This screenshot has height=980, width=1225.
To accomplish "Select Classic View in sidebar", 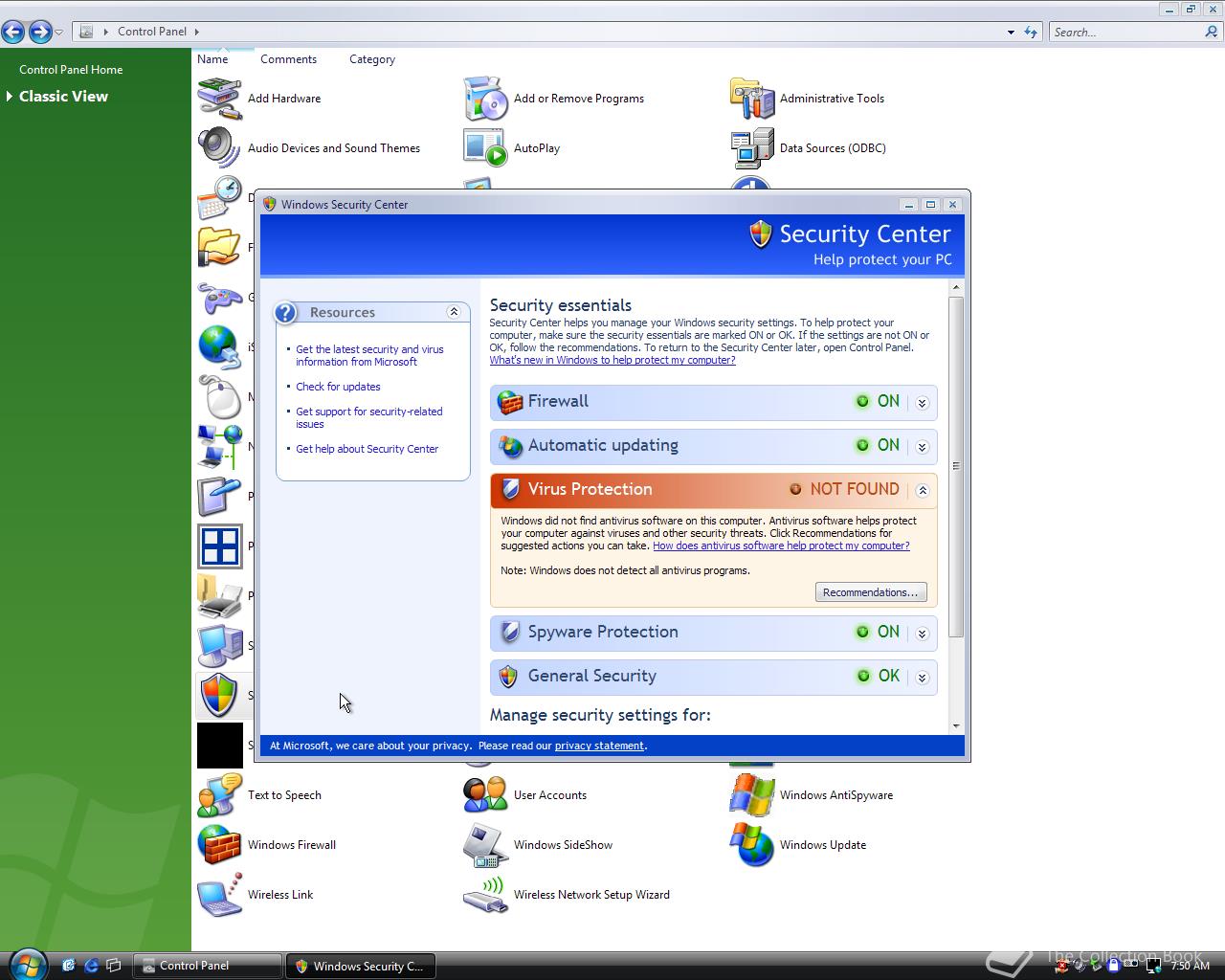I will pos(63,97).
